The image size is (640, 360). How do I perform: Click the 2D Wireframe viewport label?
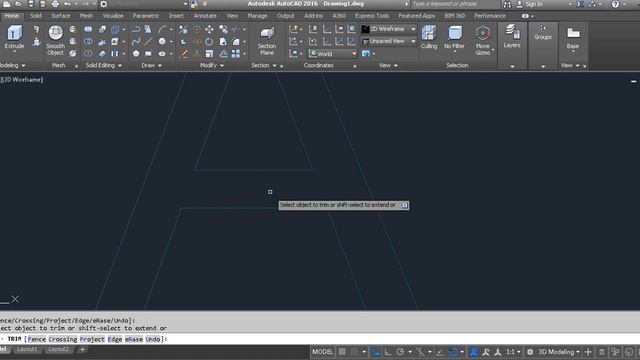[x=23, y=80]
